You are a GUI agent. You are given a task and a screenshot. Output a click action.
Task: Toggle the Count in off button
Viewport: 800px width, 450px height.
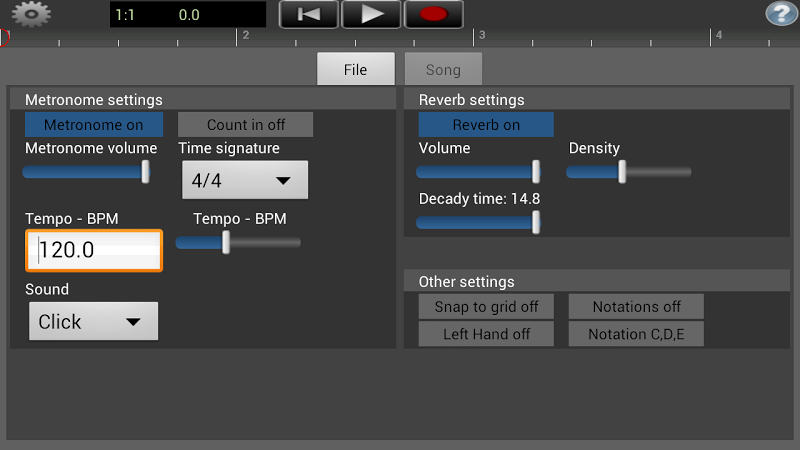[245, 125]
